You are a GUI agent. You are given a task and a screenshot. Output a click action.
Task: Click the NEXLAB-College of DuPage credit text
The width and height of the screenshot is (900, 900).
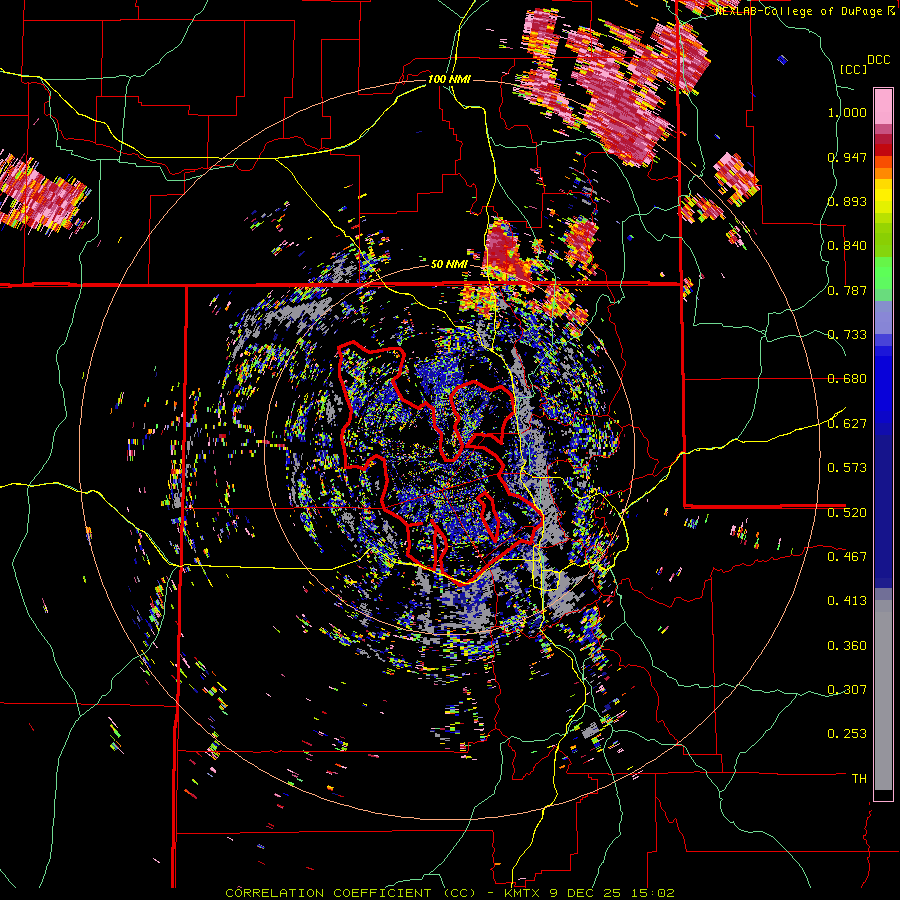point(807,11)
